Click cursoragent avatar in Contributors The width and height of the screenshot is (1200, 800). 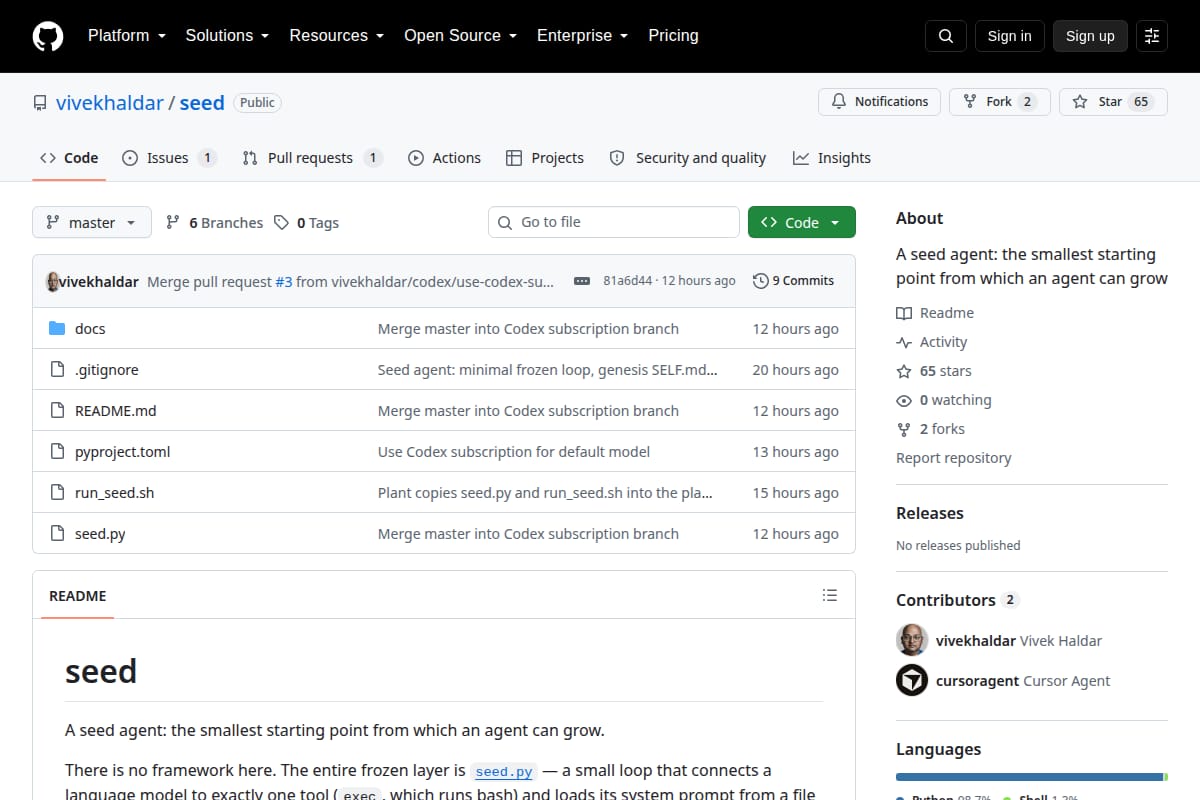pyautogui.click(x=912, y=680)
